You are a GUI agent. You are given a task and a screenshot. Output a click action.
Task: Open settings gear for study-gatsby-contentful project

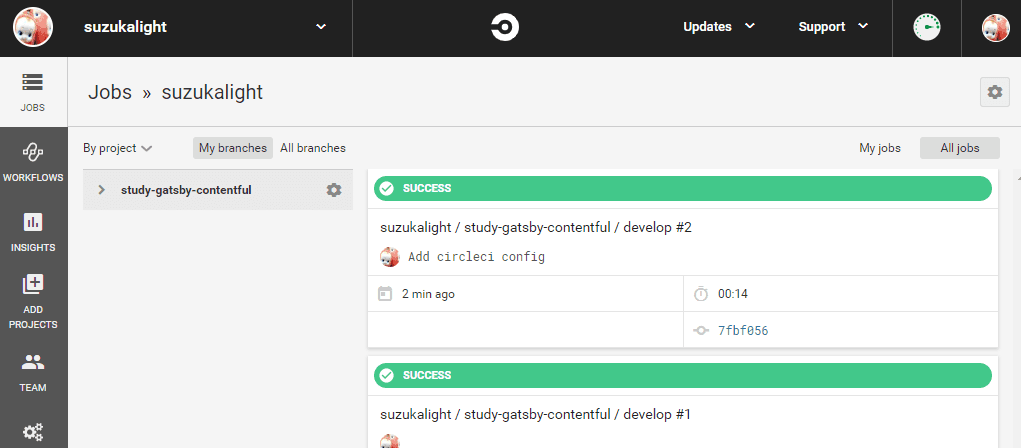334,190
